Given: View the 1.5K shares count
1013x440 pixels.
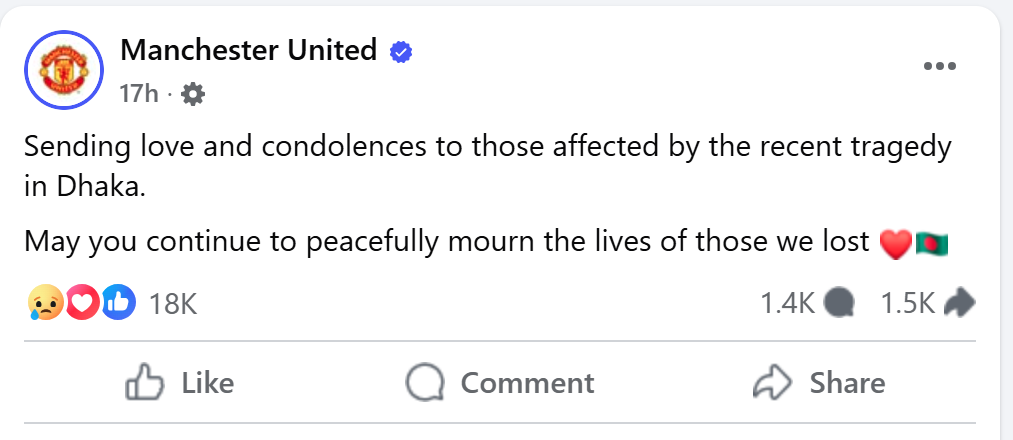Looking at the screenshot, I should pos(908,303).
